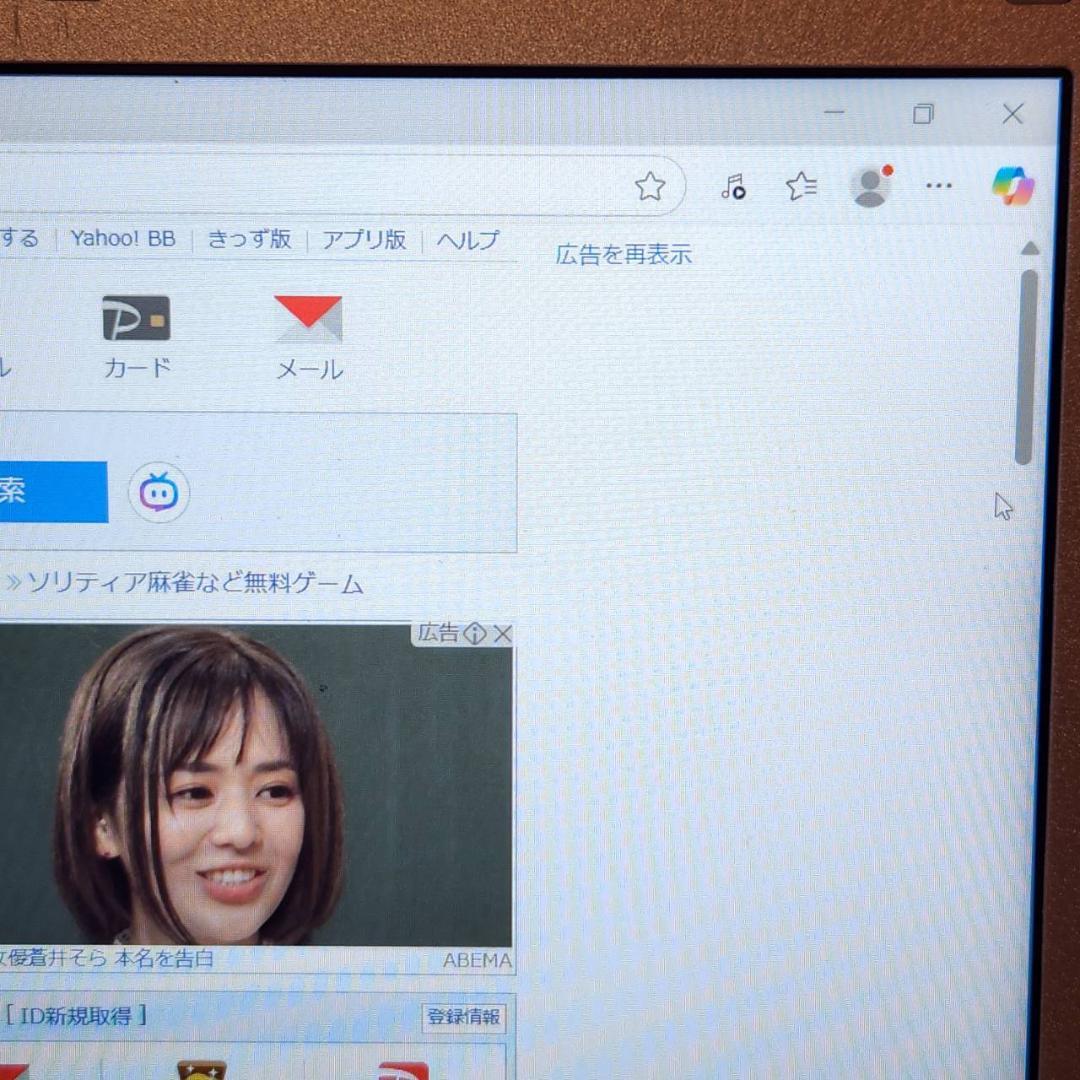Open the favorites list icon

point(800,186)
